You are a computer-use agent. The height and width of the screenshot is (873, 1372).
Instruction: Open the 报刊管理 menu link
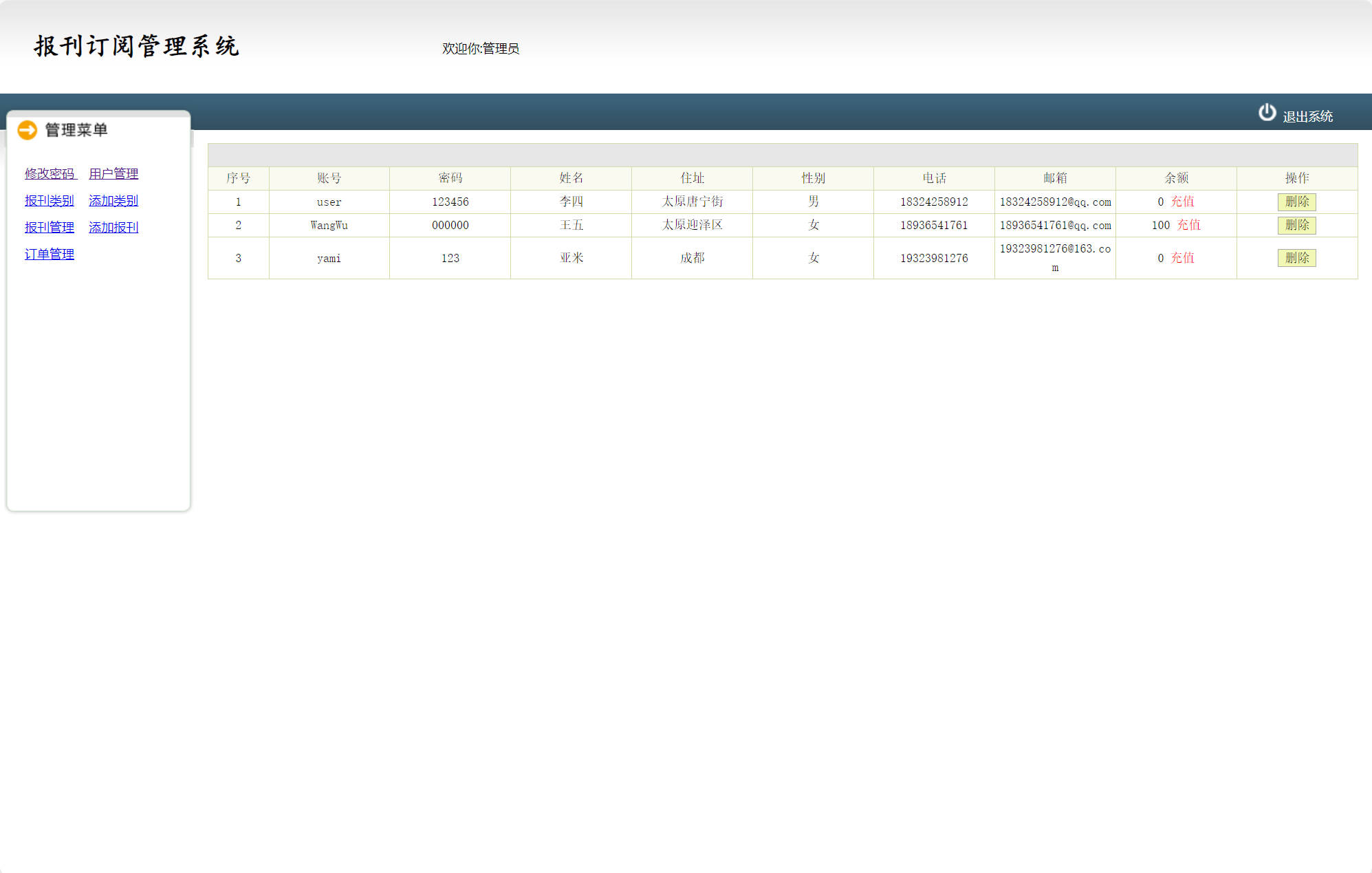(50, 228)
